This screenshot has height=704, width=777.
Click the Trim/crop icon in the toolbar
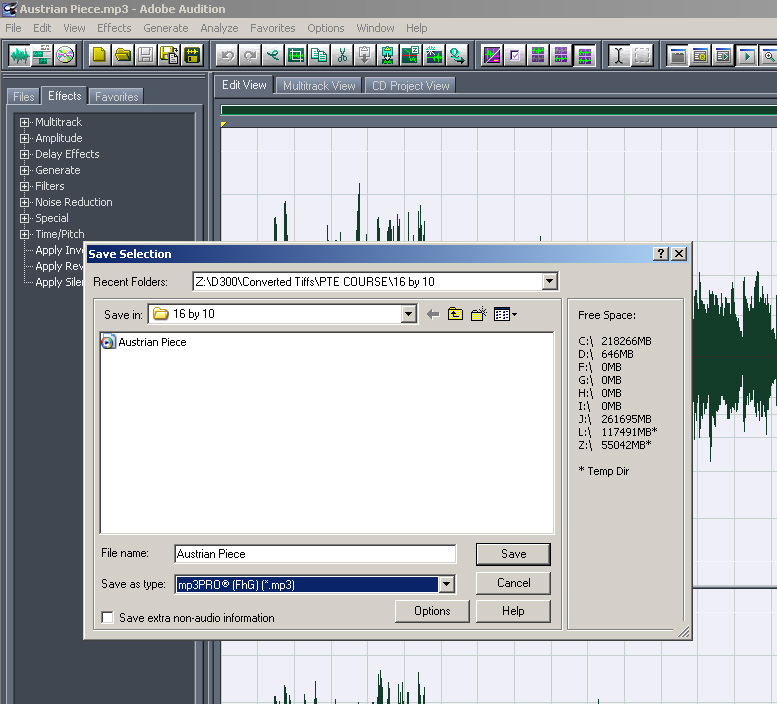point(296,55)
